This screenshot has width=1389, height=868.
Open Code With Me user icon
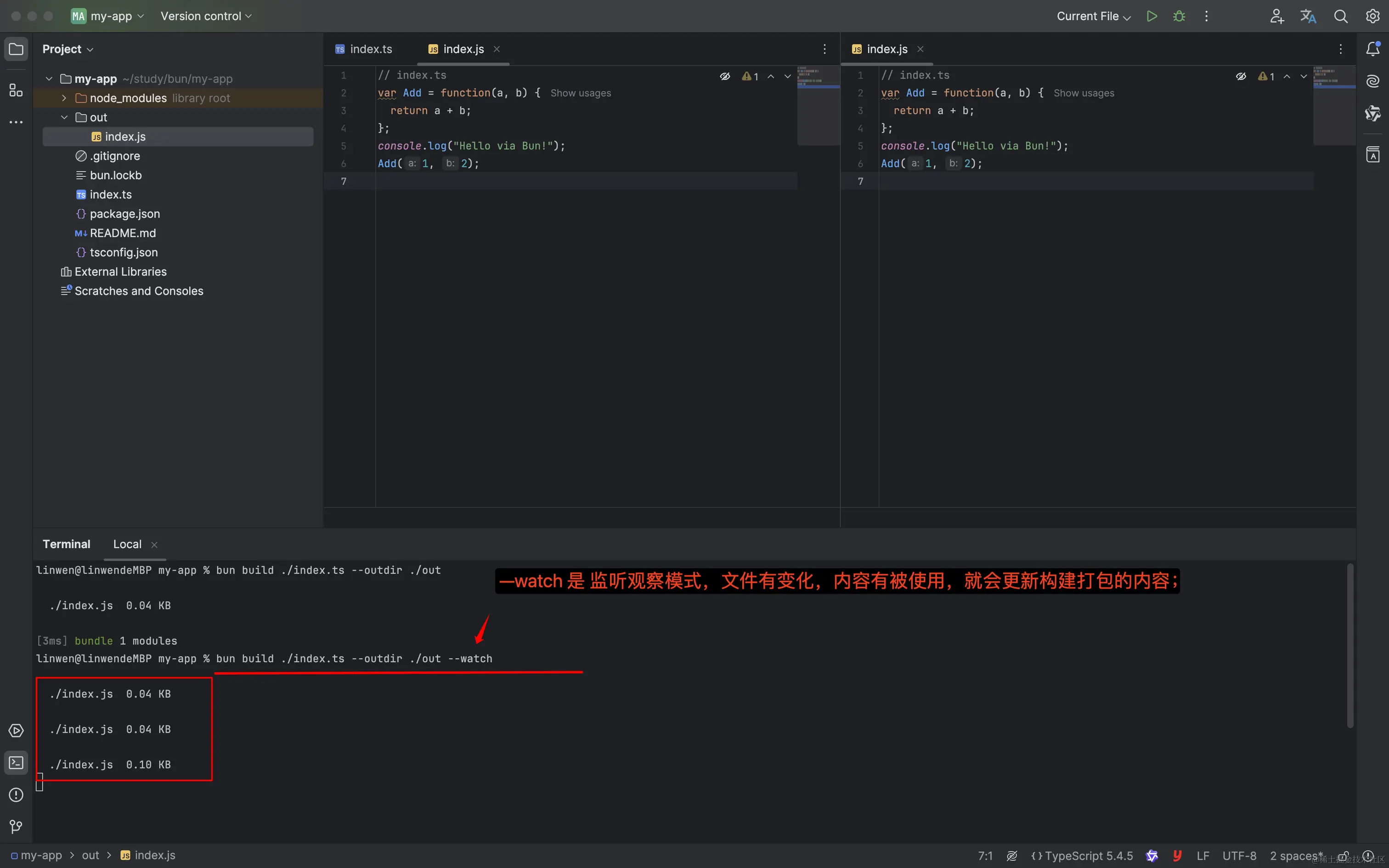coord(1276,16)
